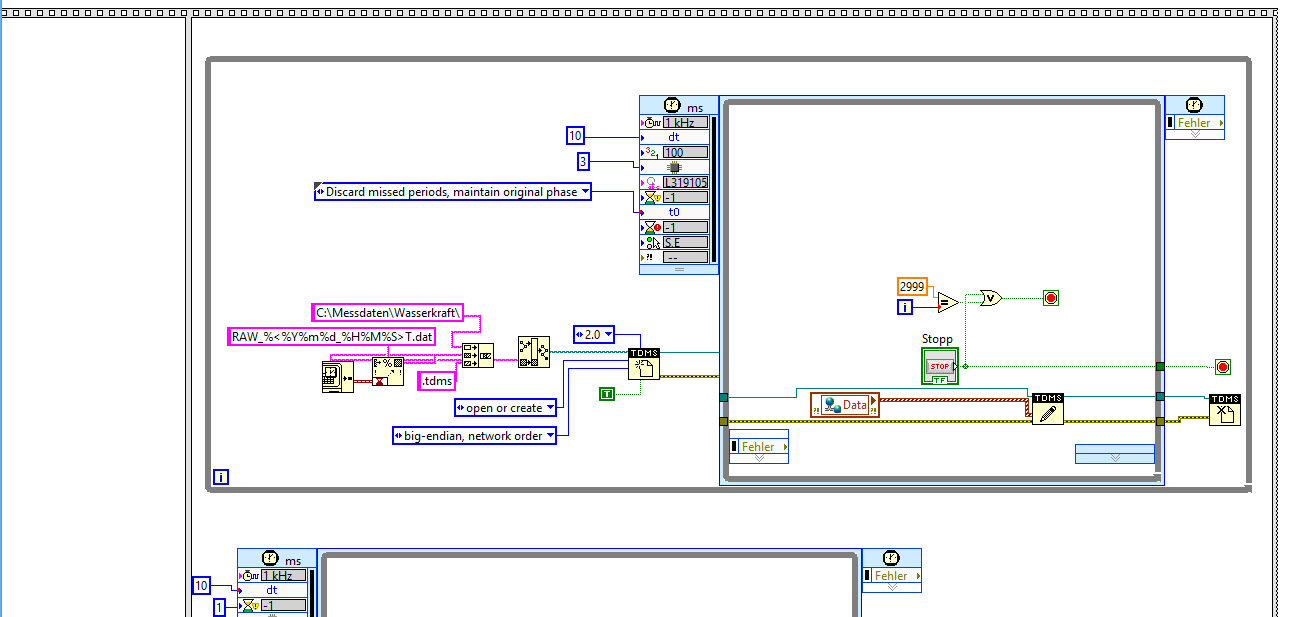Select the Equal? comparison node
The height and width of the screenshot is (617, 1301).
pos(948,302)
